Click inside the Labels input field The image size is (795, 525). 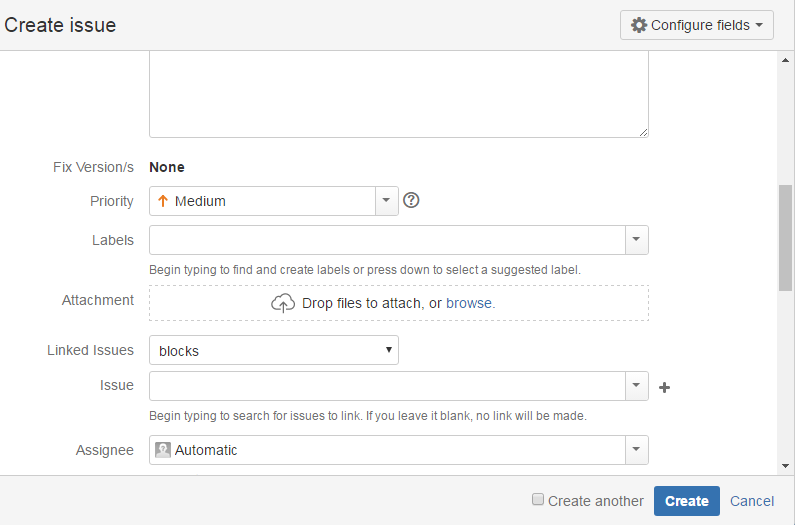pyautogui.click(x=387, y=240)
